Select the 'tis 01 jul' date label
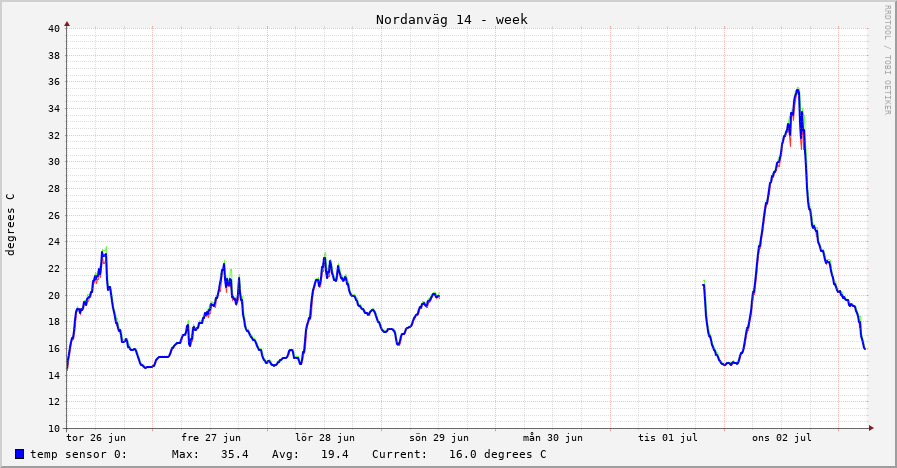897x468 pixels. (x=668, y=438)
